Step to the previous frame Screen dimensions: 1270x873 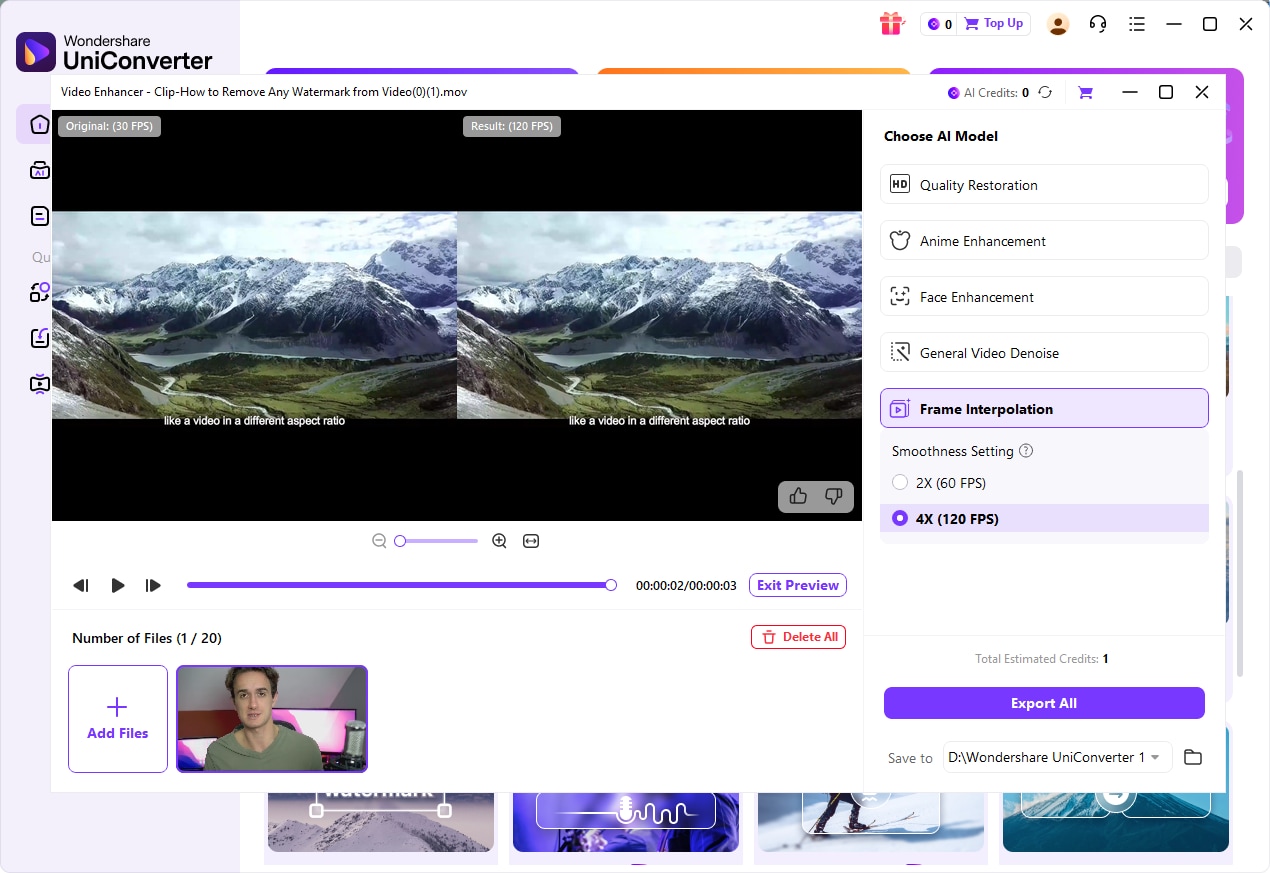point(81,586)
